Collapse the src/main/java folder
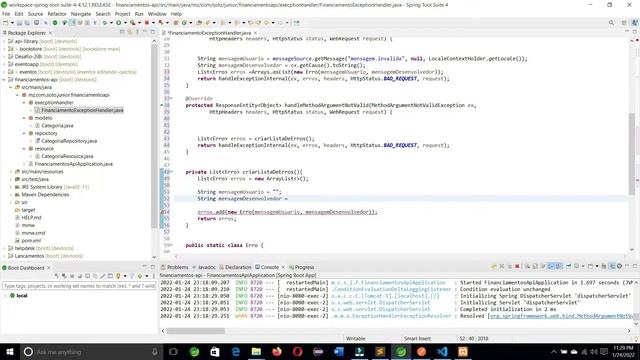The image size is (640, 360). point(11,87)
